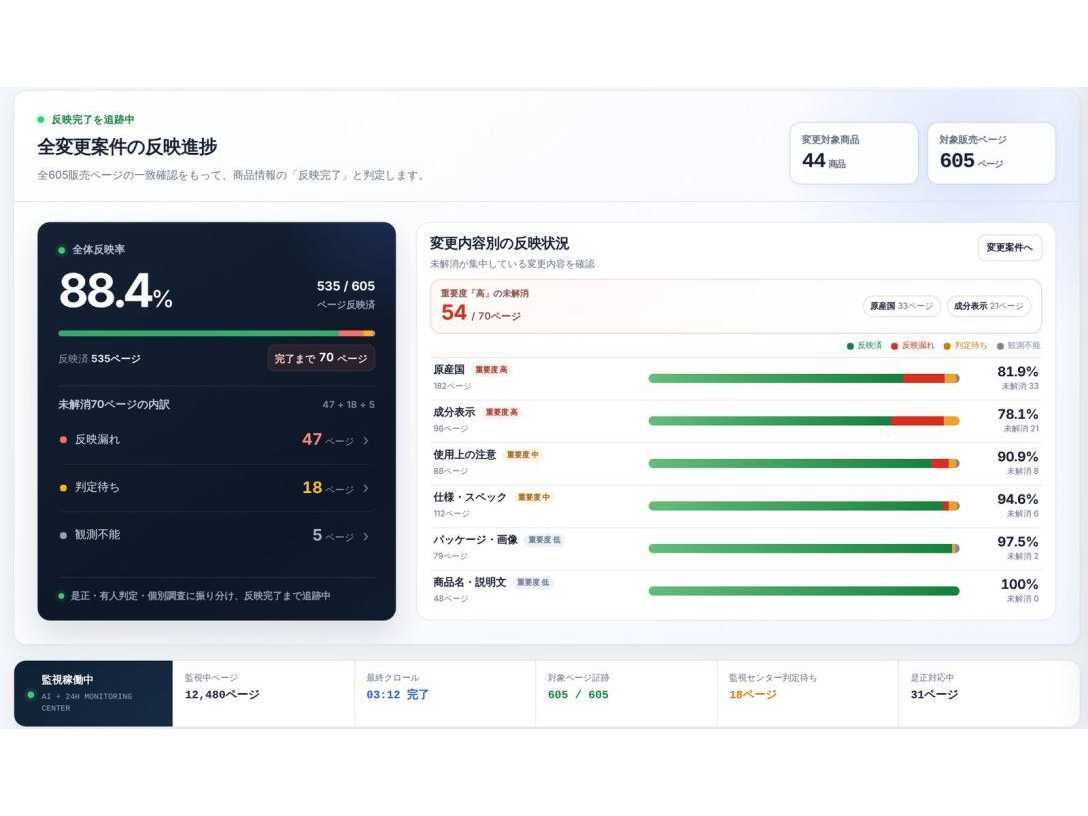Screen dimensions: 1088x816
Task: Click the 18 ページ count in 判定待ち row
Action: [x=328, y=488]
